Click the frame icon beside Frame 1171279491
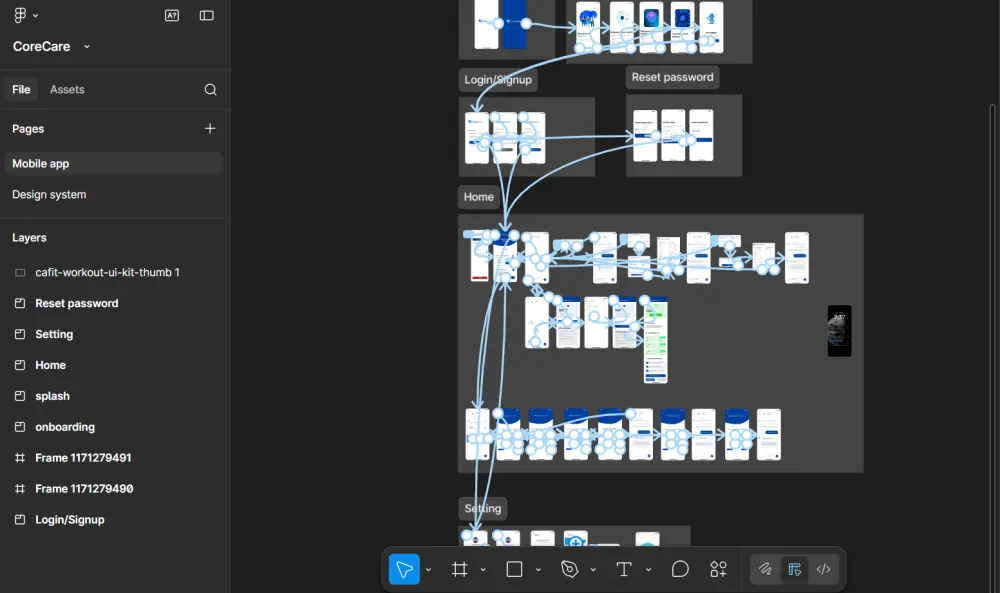This screenshot has width=1000, height=593. tap(20, 458)
